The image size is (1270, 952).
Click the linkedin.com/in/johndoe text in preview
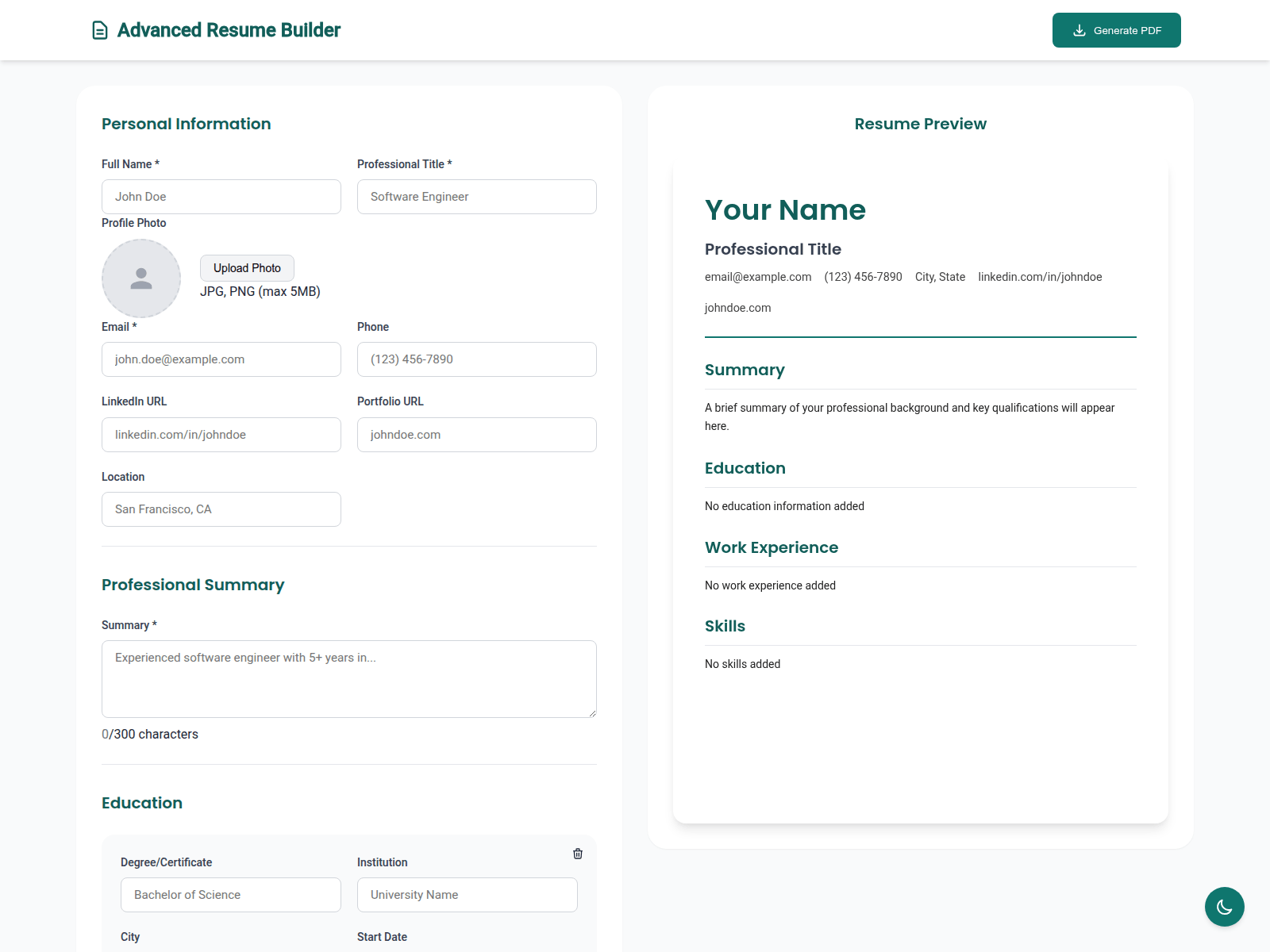coord(1040,277)
